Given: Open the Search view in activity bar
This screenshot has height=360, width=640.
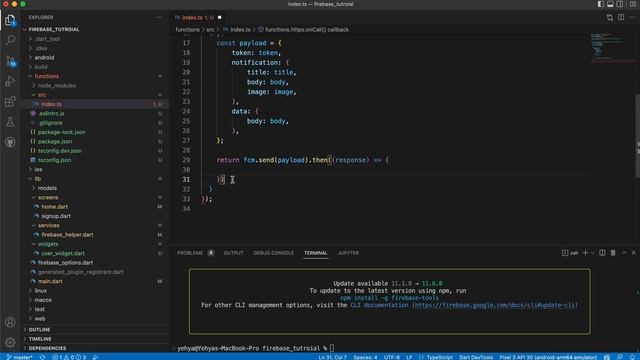Looking at the screenshot, I should click(x=10, y=40).
